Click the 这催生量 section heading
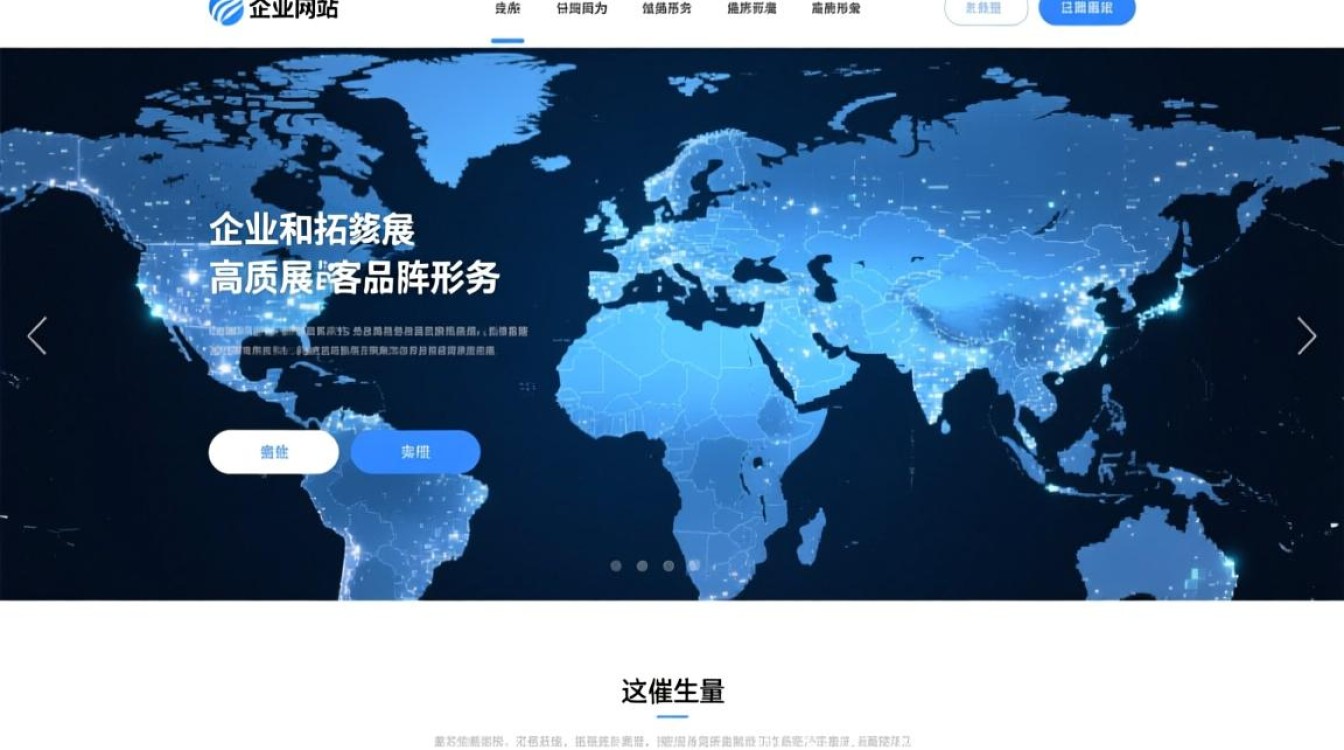1344x750 pixels. pyautogui.click(x=672, y=691)
